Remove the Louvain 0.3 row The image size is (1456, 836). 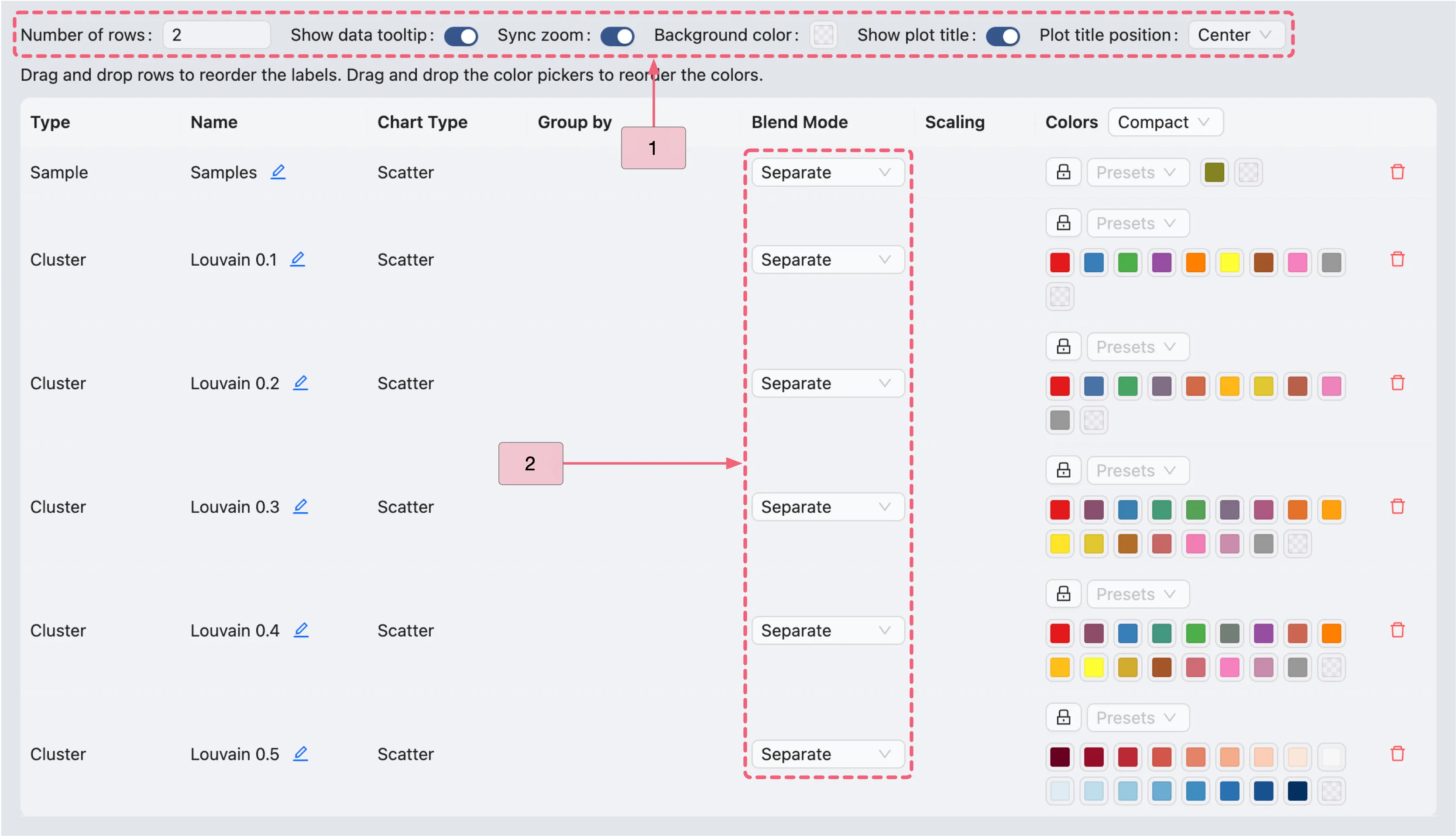1398,507
